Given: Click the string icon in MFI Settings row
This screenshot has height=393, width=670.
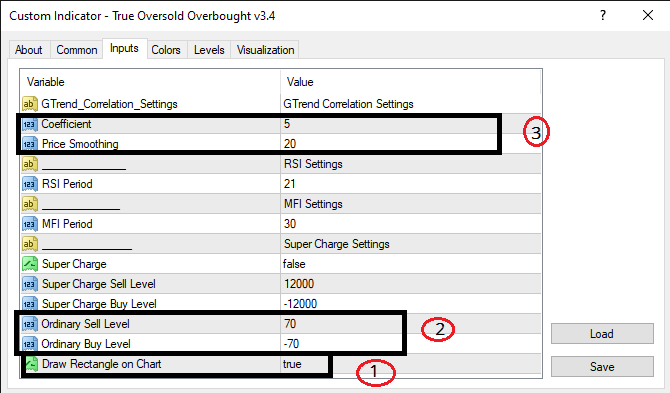Looking at the screenshot, I should [29, 204].
